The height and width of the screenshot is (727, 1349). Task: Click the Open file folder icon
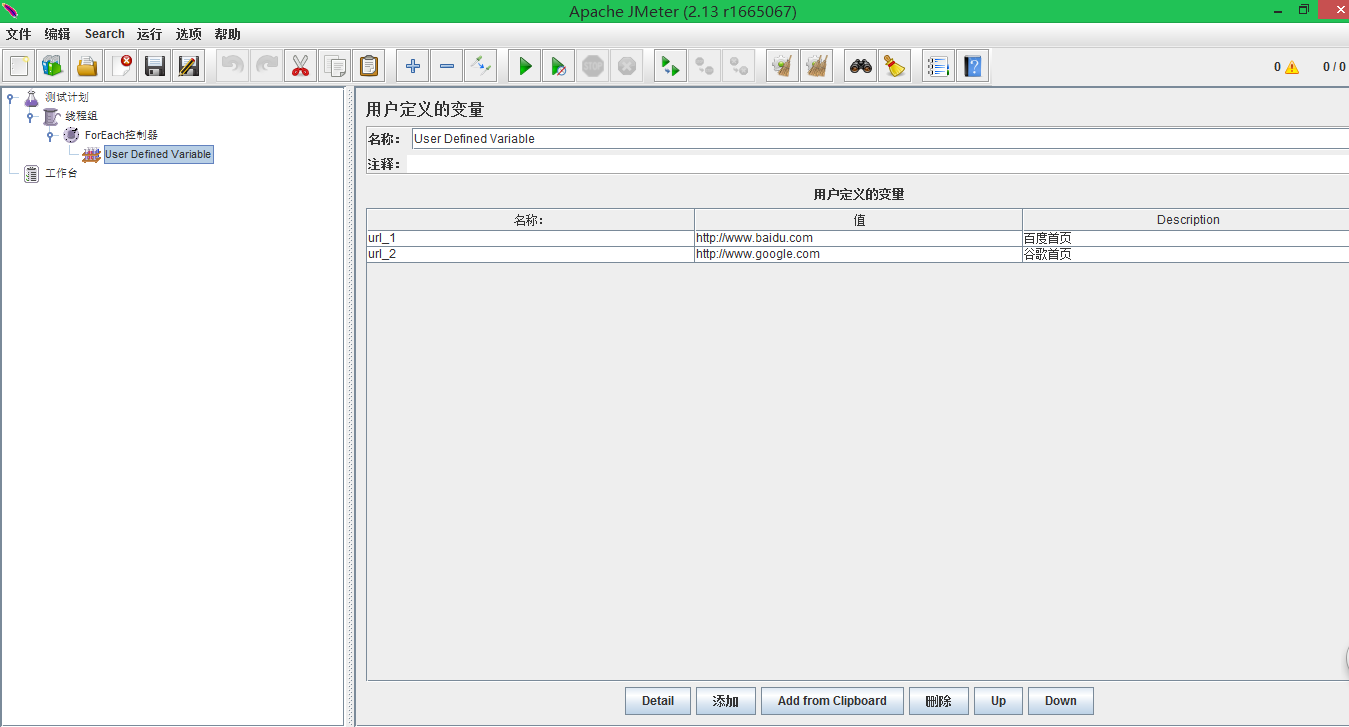pos(87,67)
